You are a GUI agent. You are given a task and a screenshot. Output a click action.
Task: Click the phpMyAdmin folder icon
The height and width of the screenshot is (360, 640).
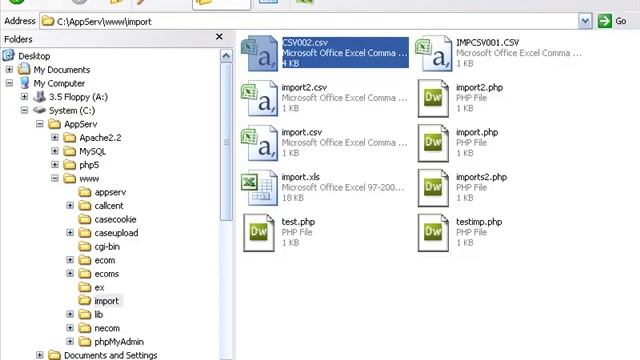point(85,341)
